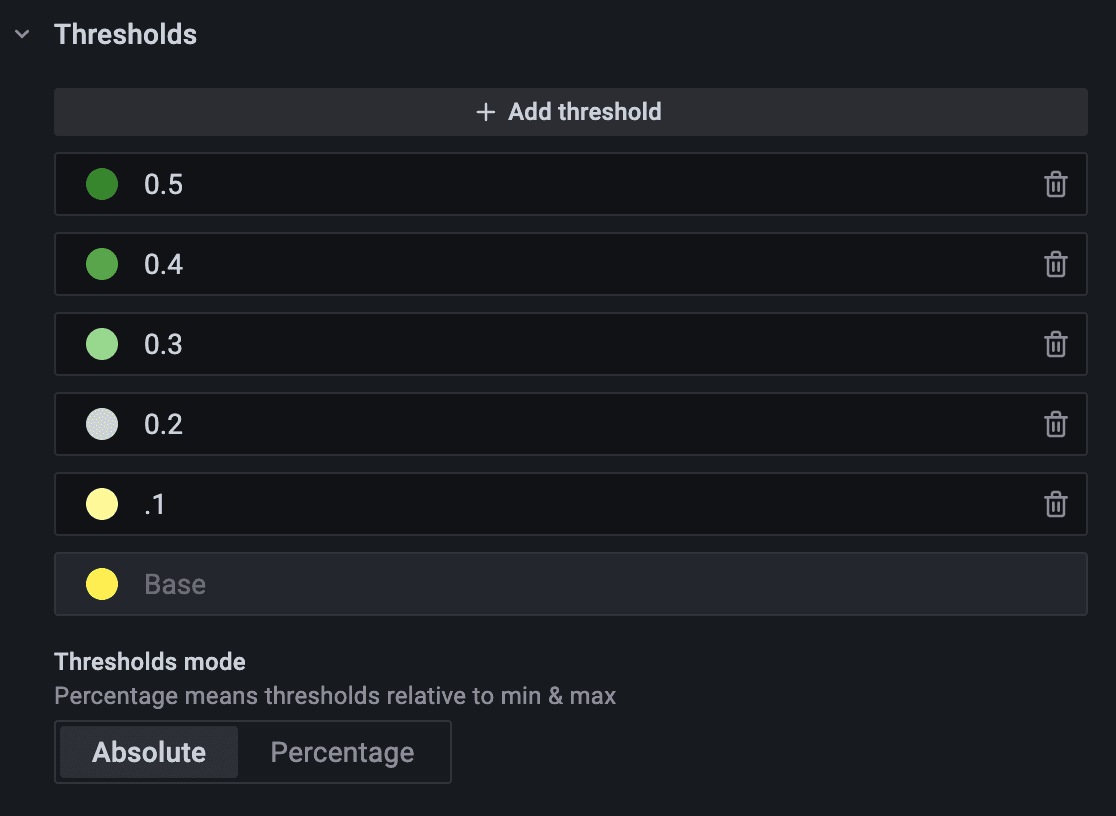Click the plus icon beside Add threshold
This screenshot has height=816, width=1116.
486,112
